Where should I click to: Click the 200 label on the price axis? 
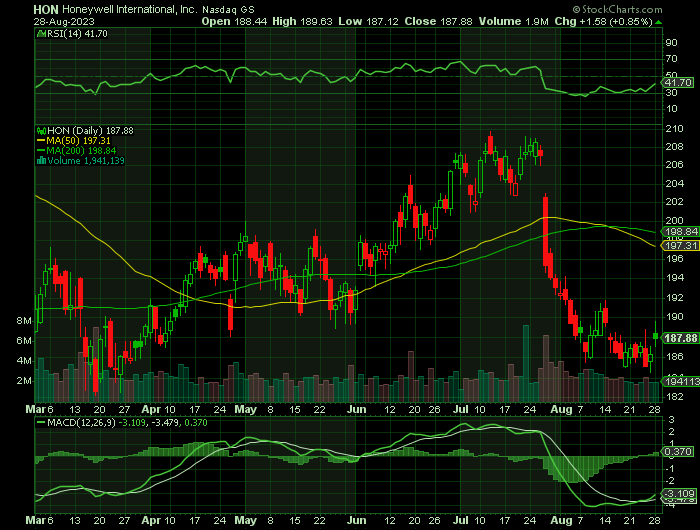click(x=674, y=221)
